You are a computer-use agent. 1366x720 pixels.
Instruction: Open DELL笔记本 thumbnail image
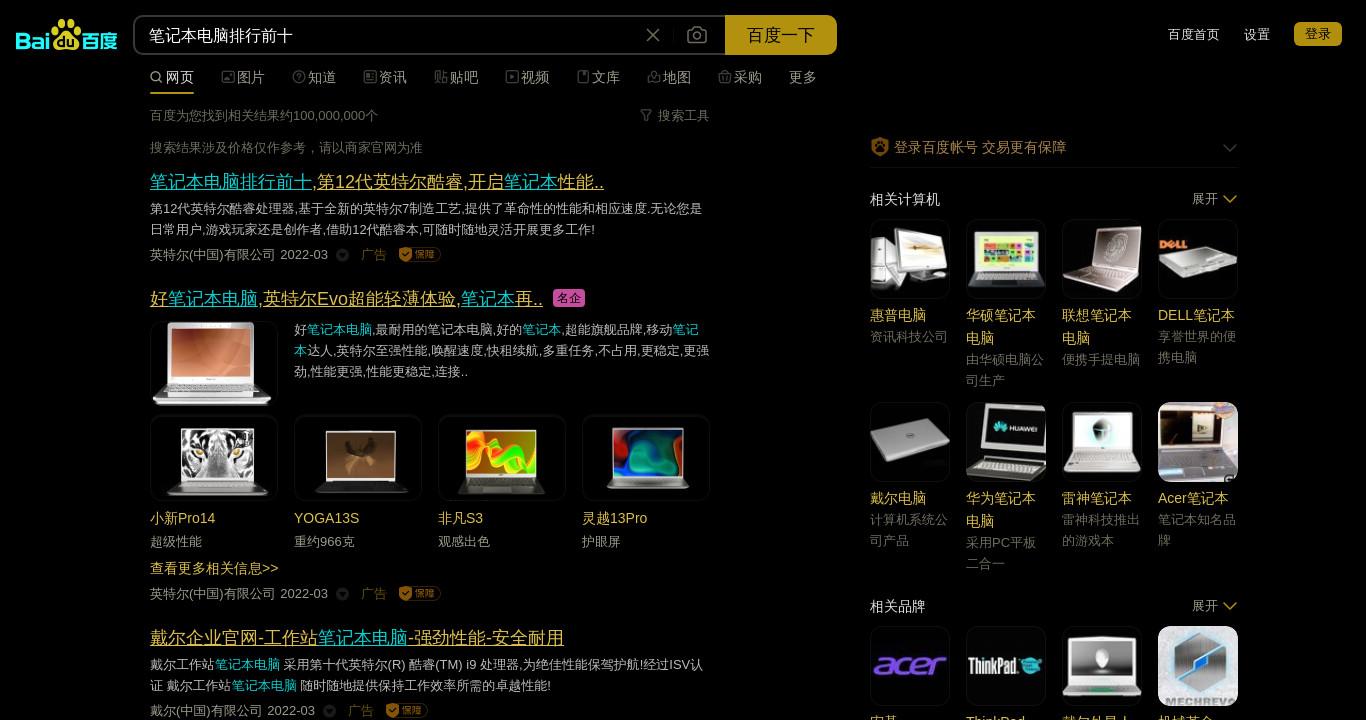click(x=1198, y=259)
